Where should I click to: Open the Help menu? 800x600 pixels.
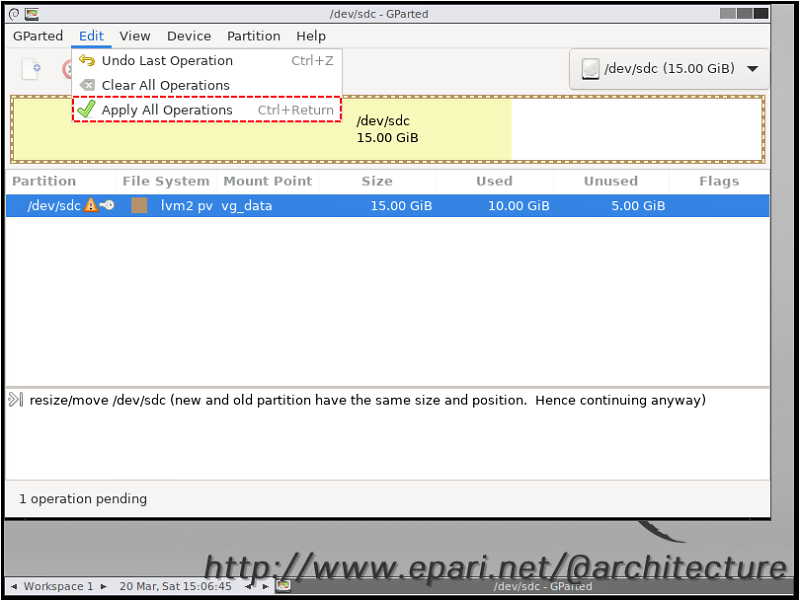click(311, 36)
